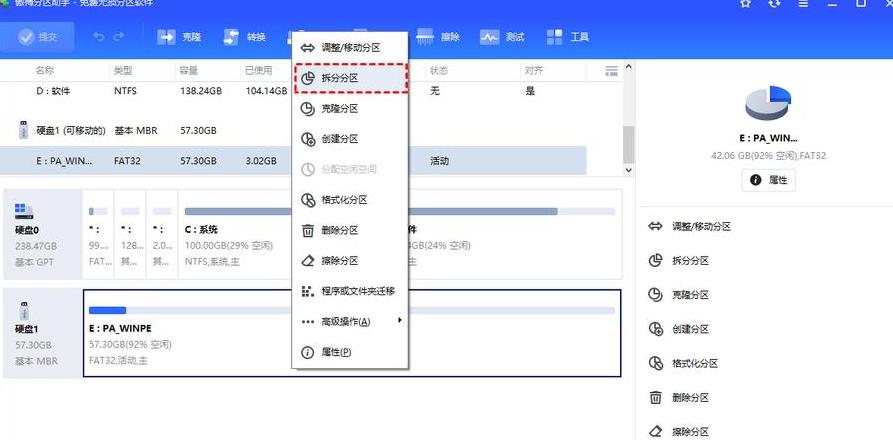The image size is (893, 440).
Task: Click 创建分区 in the right panel
Action: (679, 329)
